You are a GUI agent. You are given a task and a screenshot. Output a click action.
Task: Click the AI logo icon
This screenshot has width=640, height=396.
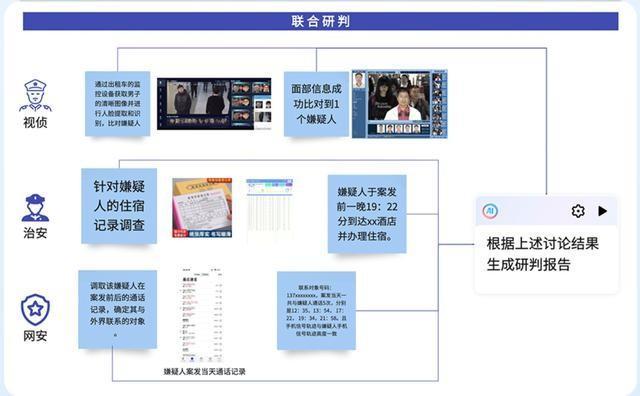(490, 211)
